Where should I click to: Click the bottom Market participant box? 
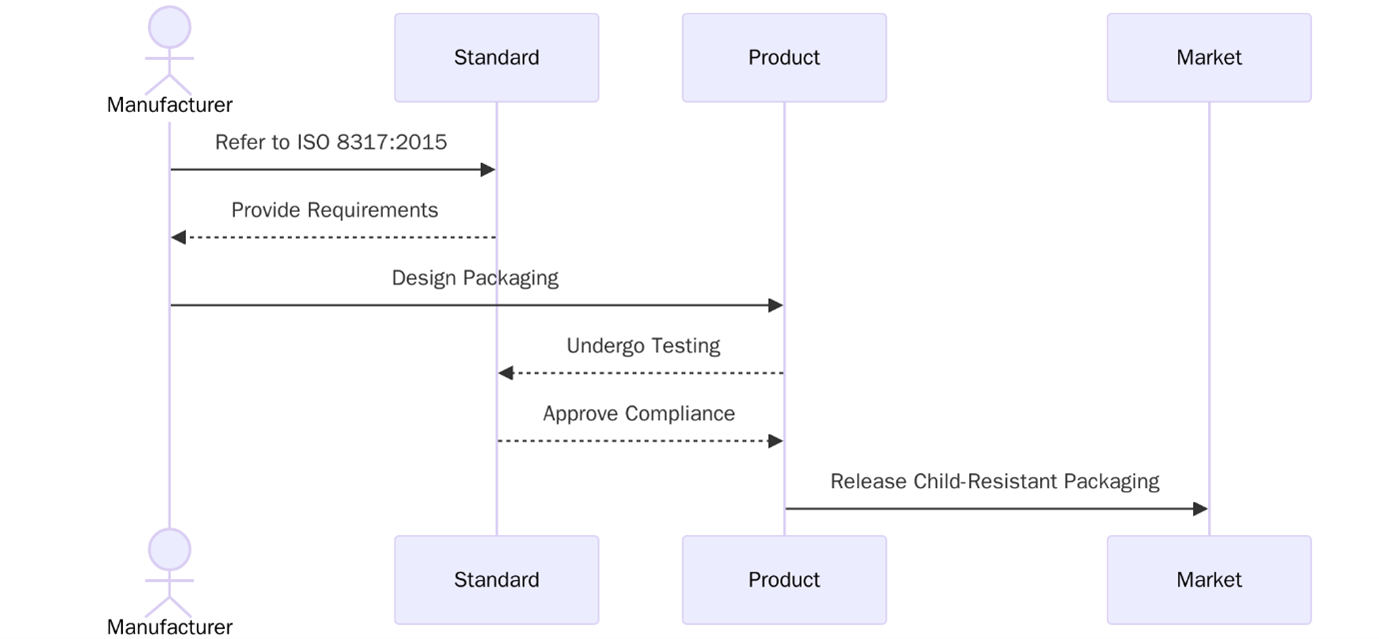click(x=1208, y=579)
